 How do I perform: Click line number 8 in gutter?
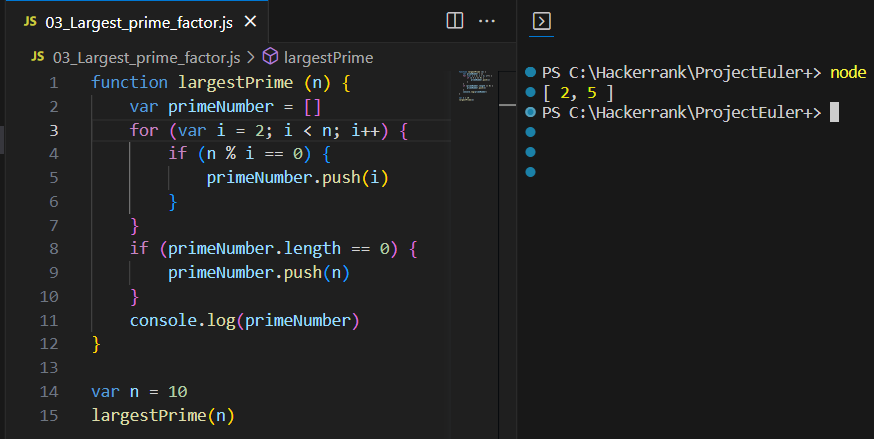click(x=54, y=248)
